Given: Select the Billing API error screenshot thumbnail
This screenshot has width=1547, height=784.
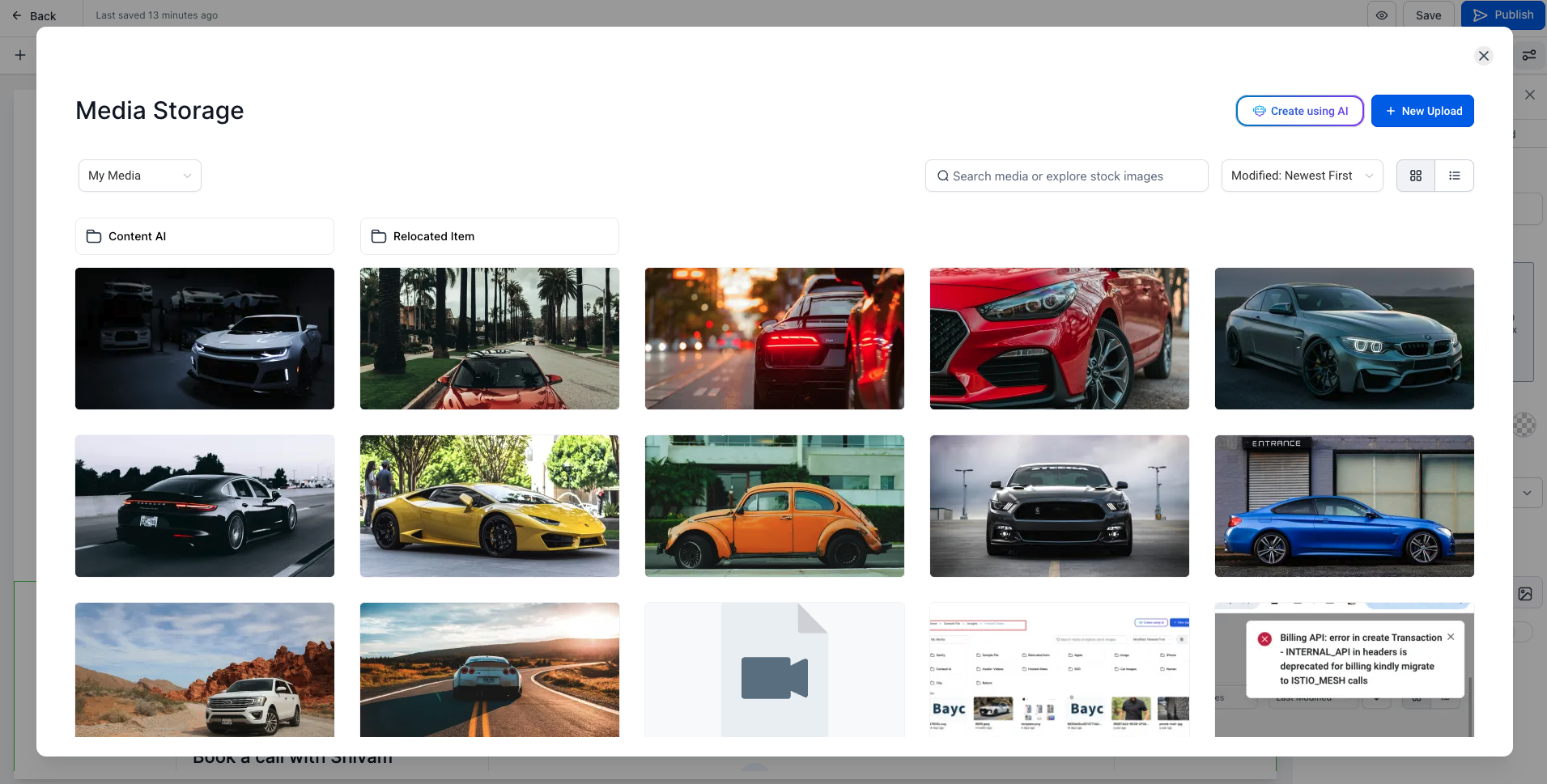Looking at the screenshot, I should tap(1345, 670).
